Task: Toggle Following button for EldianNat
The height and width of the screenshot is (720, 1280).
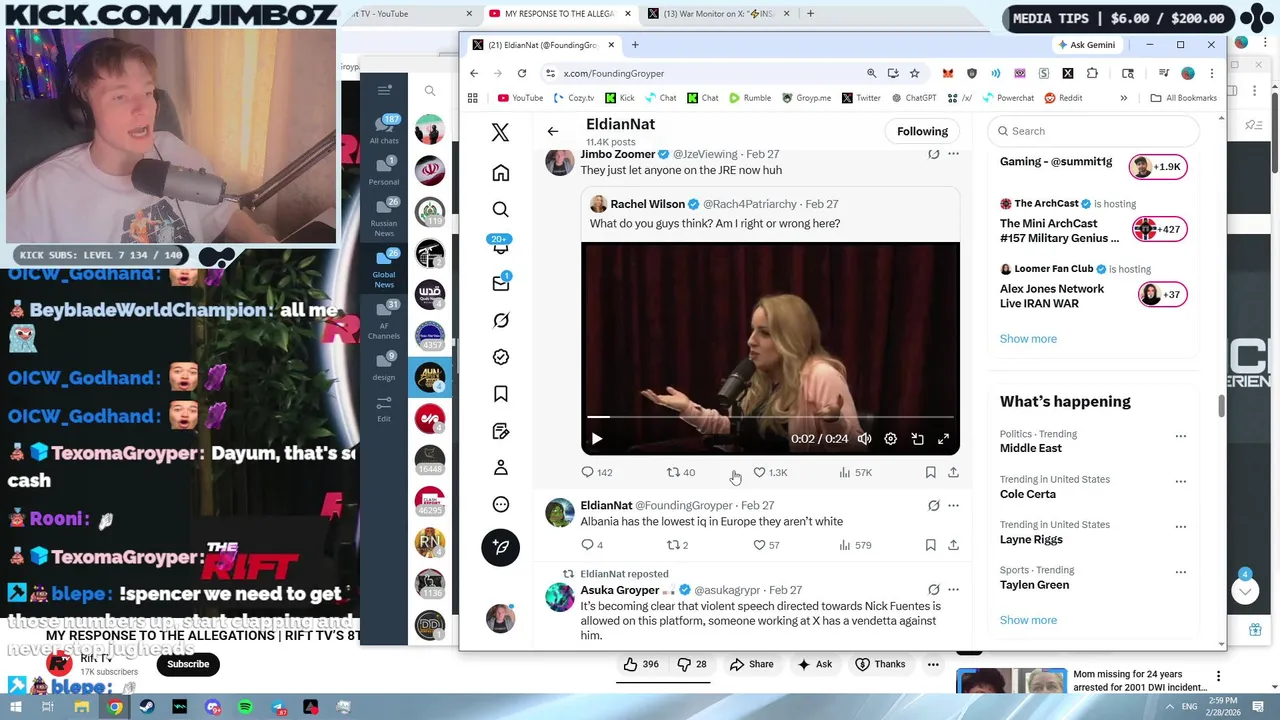Action: click(922, 131)
